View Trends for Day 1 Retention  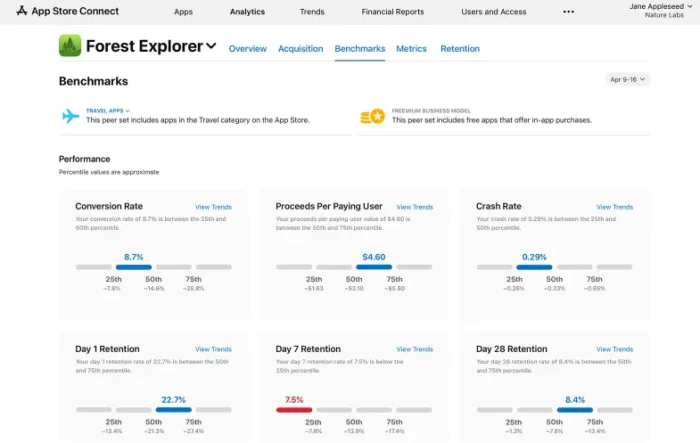[213, 349]
